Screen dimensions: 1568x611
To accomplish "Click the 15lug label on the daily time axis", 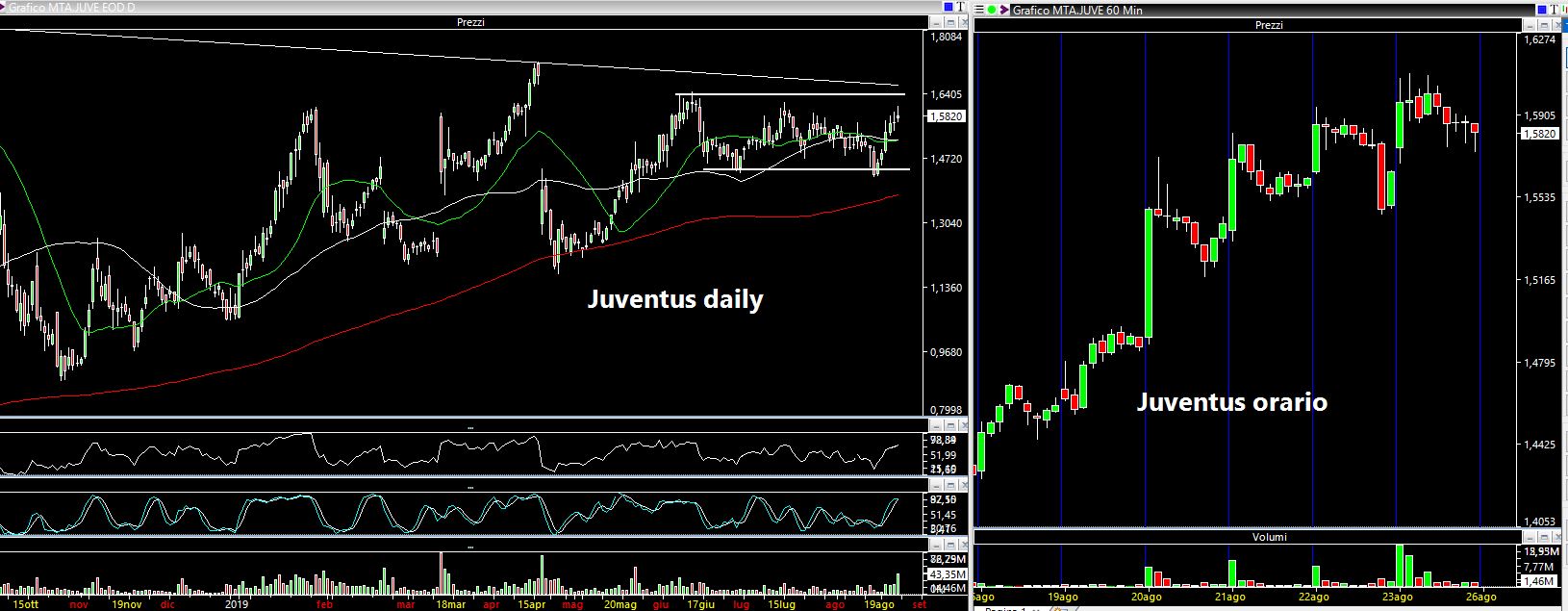I will coord(780,604).
